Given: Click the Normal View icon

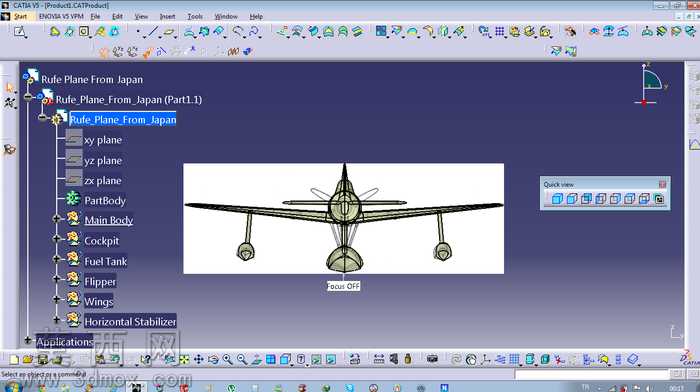Looking at the screenshot, I should click(x=256, y=359).
